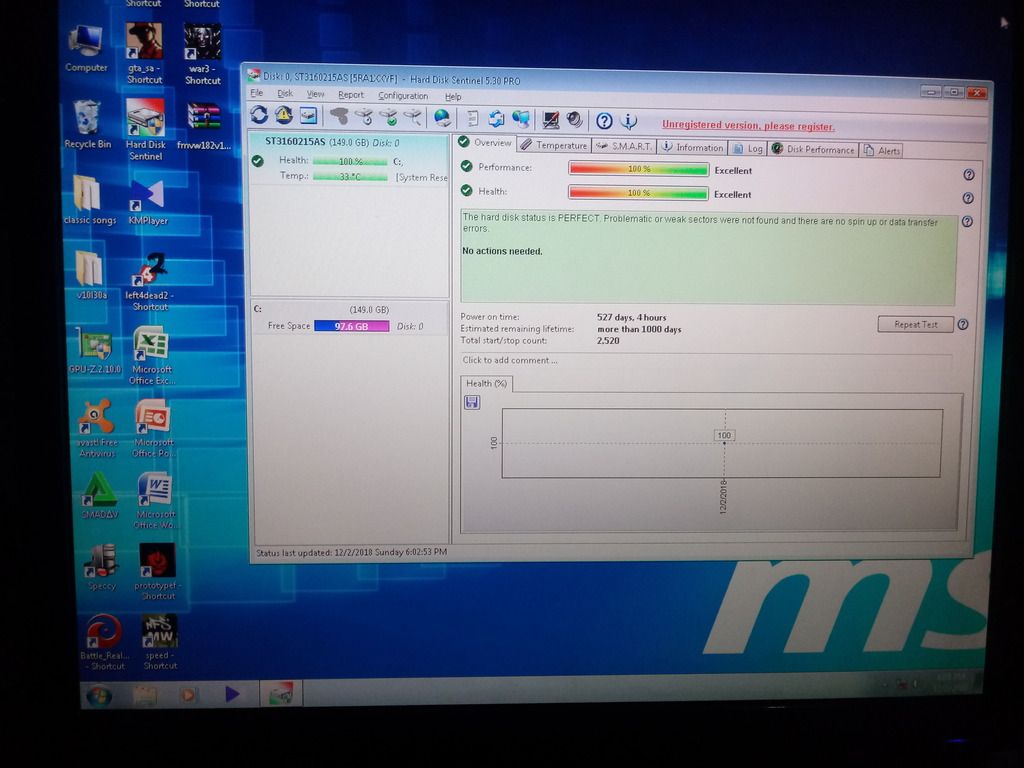Viewport: 1024px width, 768px height.
Task: Click the left-panel Health 100 % bar
Action: point(350,161)
